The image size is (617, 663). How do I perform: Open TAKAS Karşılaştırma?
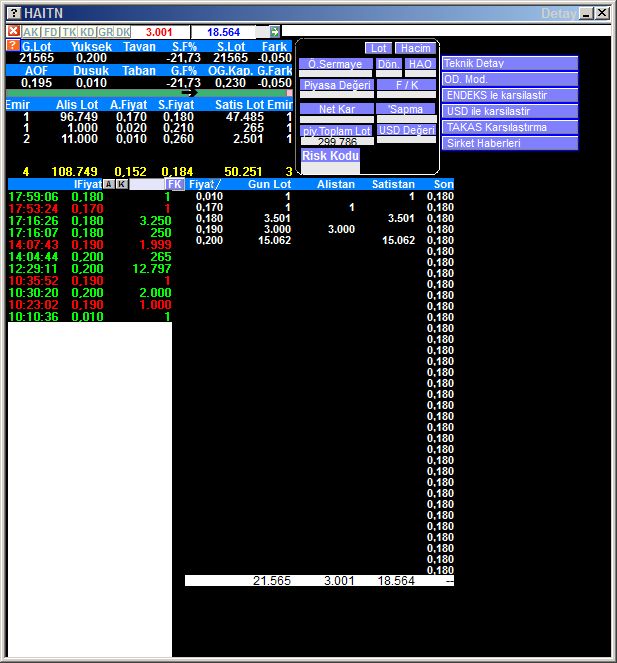pos(510,127)
